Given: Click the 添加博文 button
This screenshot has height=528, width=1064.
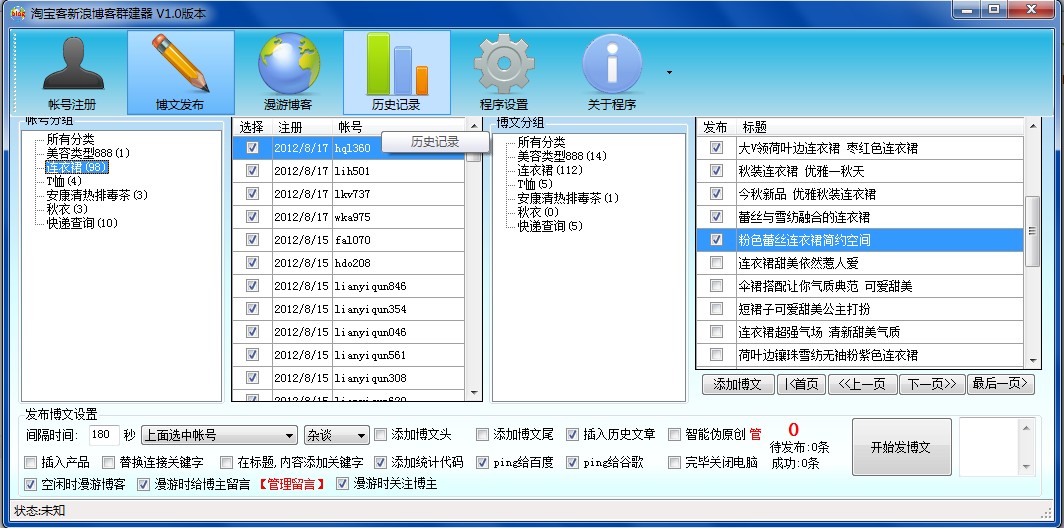Looking at the screenshot, I should 738,384.
